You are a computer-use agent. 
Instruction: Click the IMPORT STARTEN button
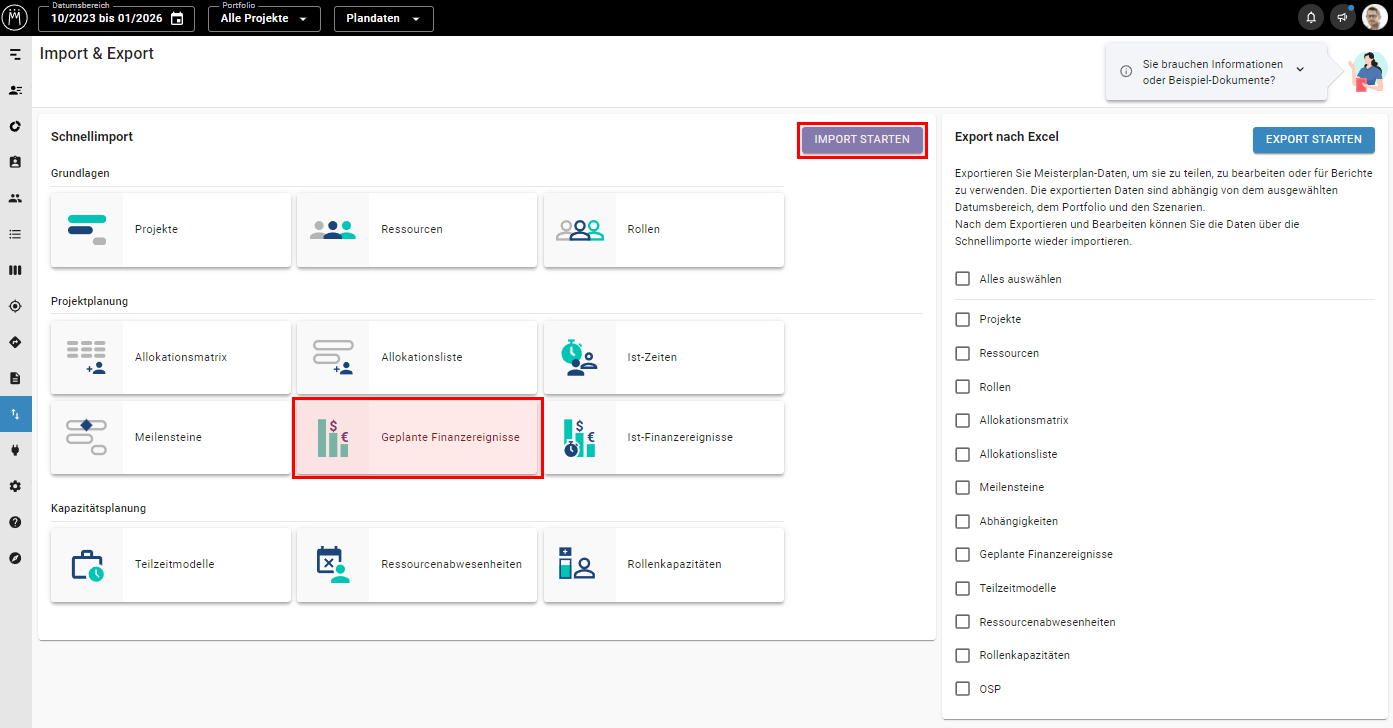point(862,140)
